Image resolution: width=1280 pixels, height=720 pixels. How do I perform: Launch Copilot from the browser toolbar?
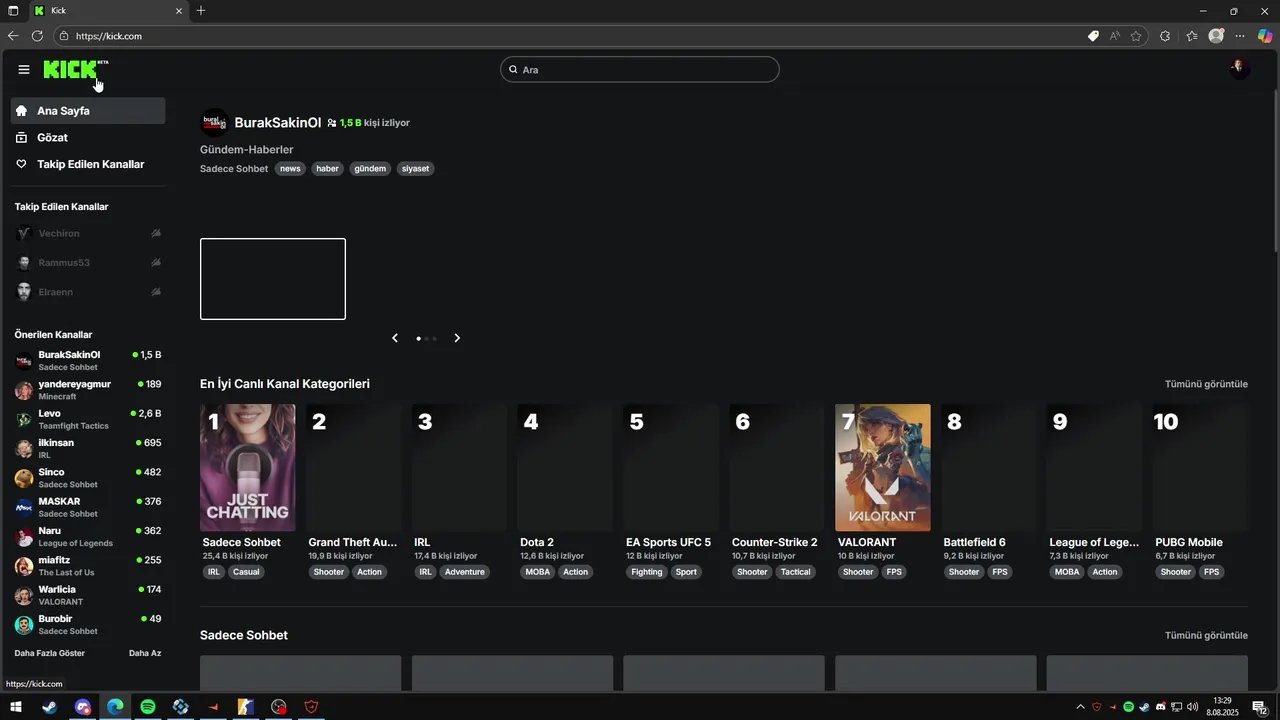pos(1265,36)
